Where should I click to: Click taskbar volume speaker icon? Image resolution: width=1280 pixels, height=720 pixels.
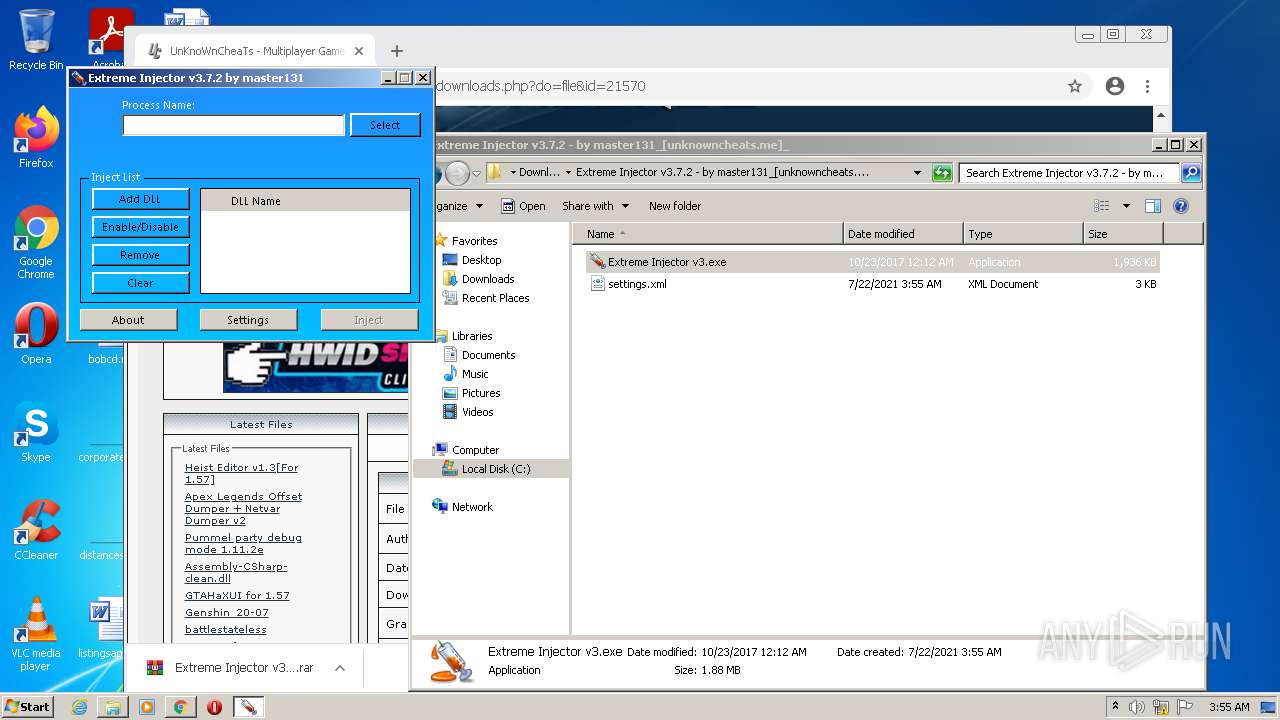[1137, 707]
